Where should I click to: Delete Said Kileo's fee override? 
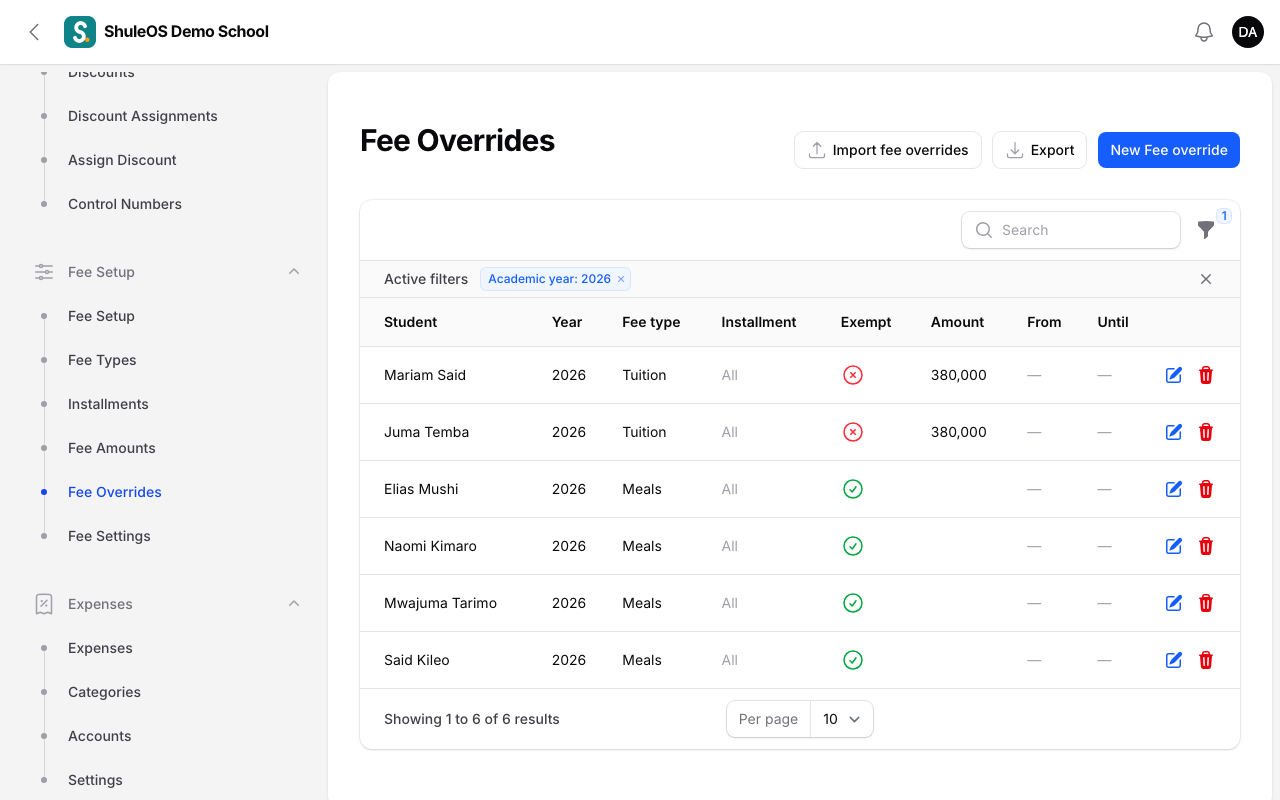point(1206,660)
